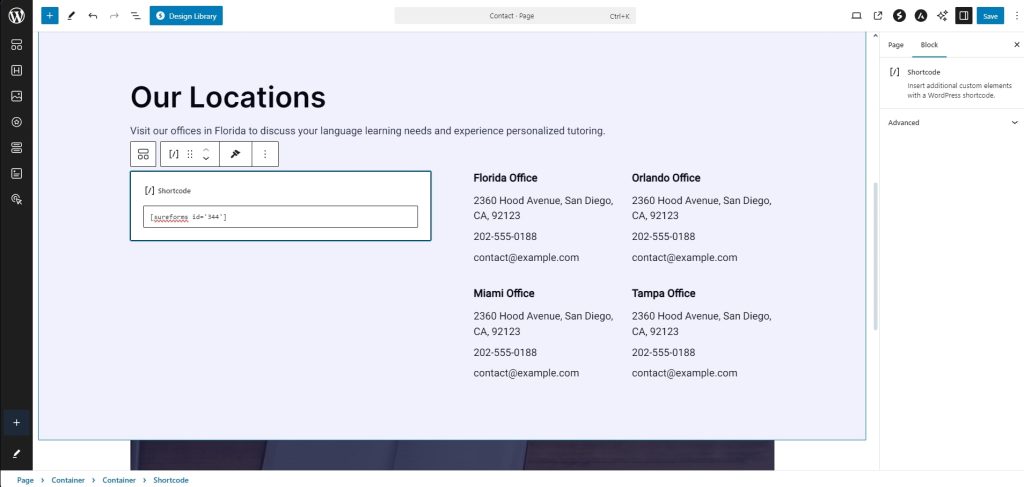Open the WordPress logo menu
This screenshot has height=487, width=1024.
[x=16, y=16]
